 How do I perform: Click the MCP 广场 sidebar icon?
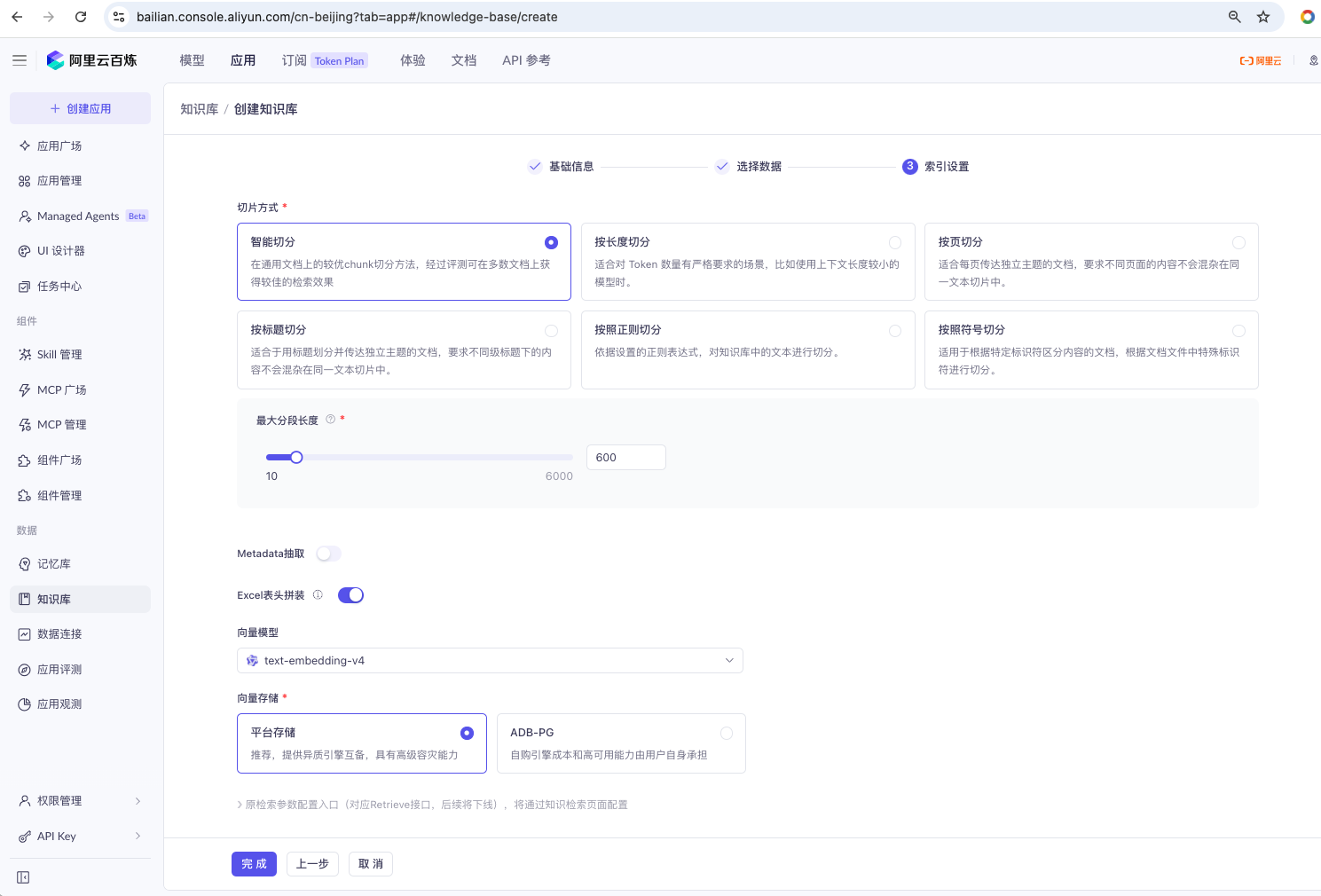click(25, 390)
